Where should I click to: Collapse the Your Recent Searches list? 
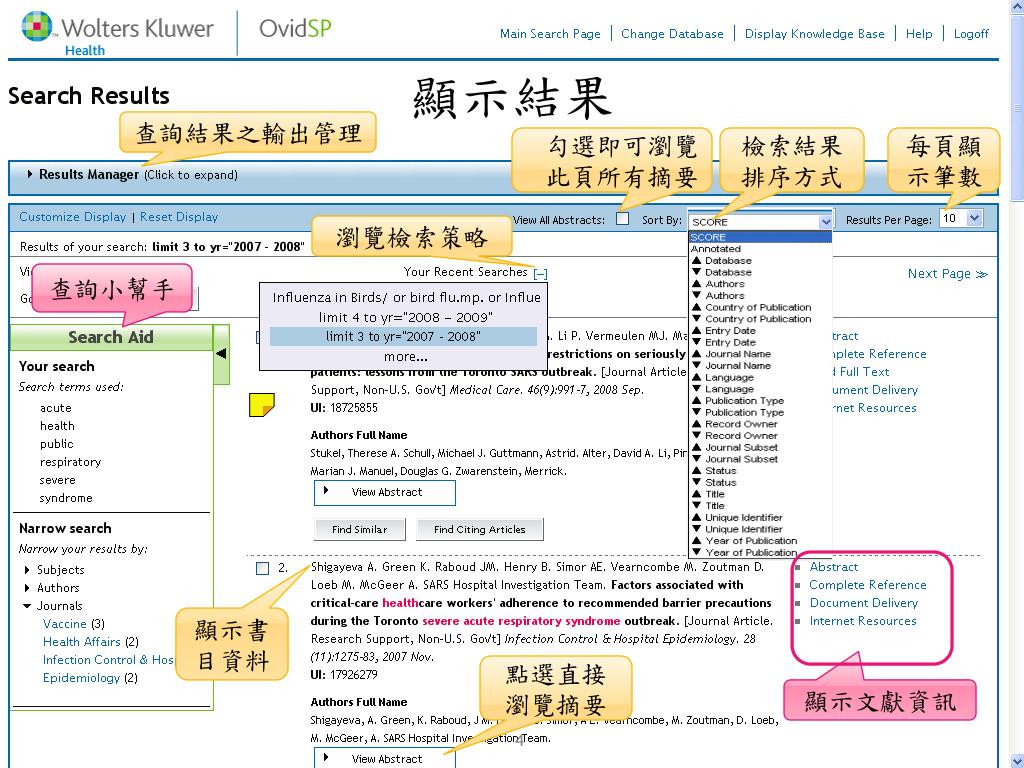(x=541, y=274)
